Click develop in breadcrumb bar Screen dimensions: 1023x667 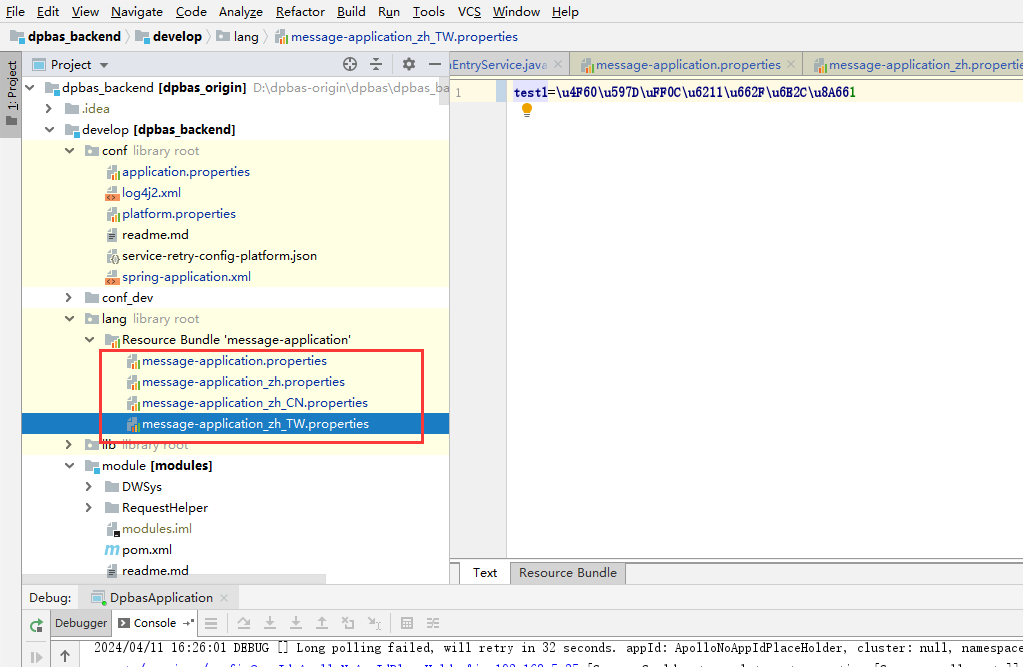(x=168, y=37)
